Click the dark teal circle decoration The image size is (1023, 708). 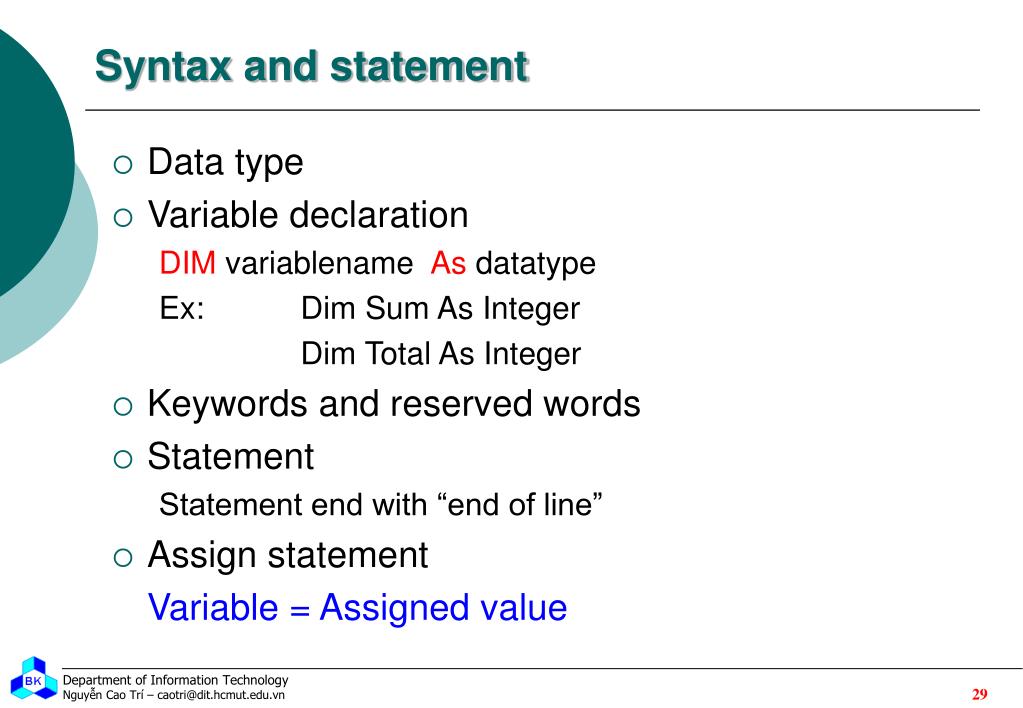click(x=33, y=163)
